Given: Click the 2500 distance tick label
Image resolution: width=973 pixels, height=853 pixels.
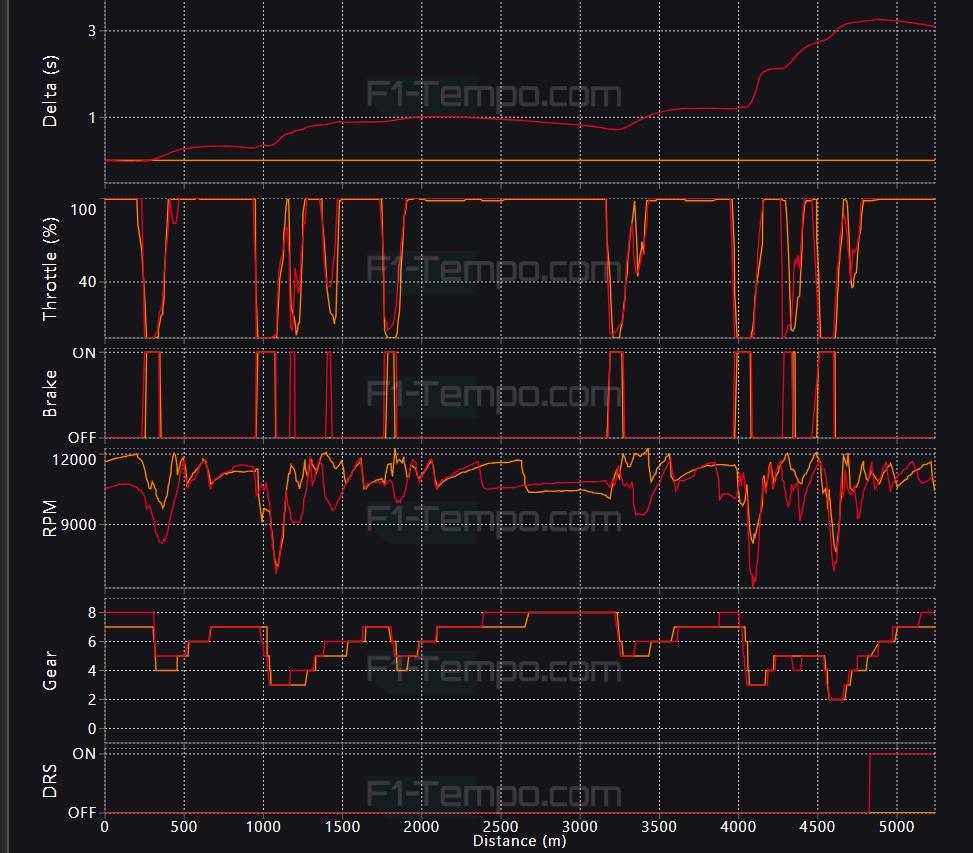Looking at the screenshot, I should click(x=501, y=826).
